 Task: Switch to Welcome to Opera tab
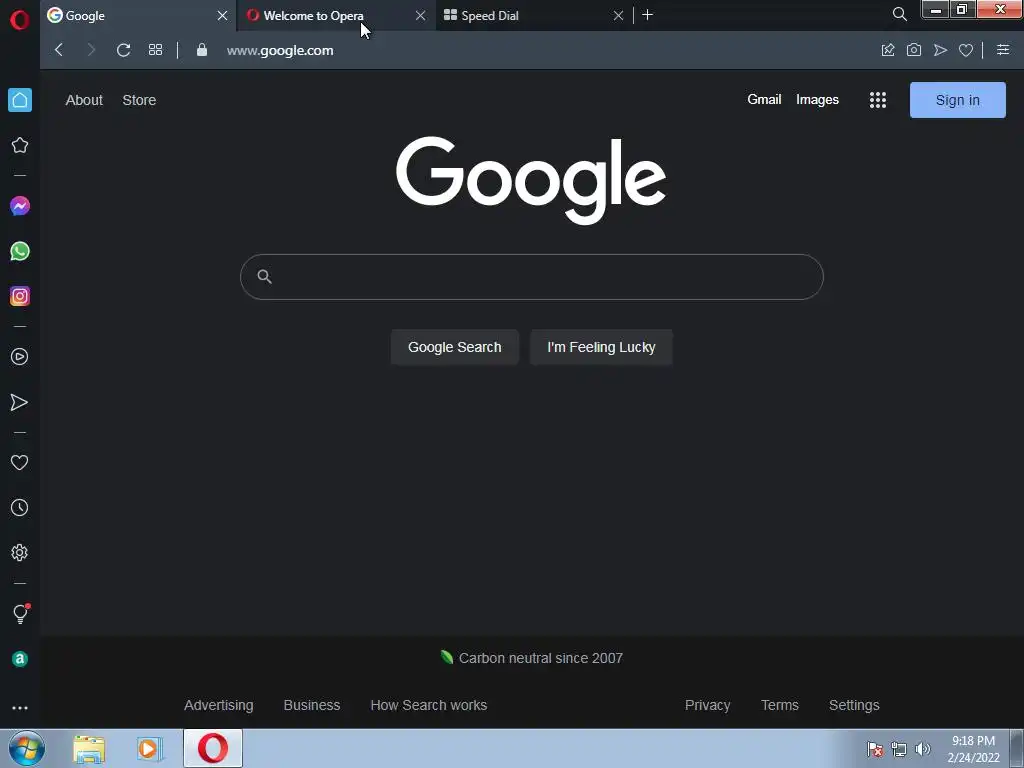tap(336, 16)
